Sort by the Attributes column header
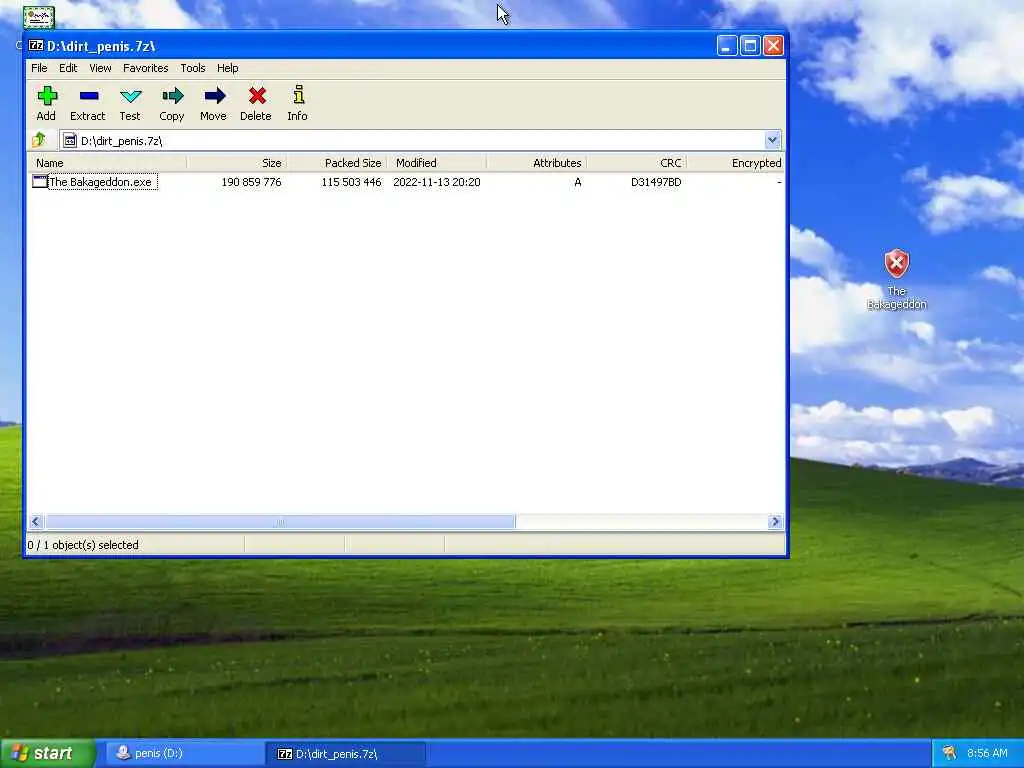This screenshot has width=1024, height=768. point(536,163)
